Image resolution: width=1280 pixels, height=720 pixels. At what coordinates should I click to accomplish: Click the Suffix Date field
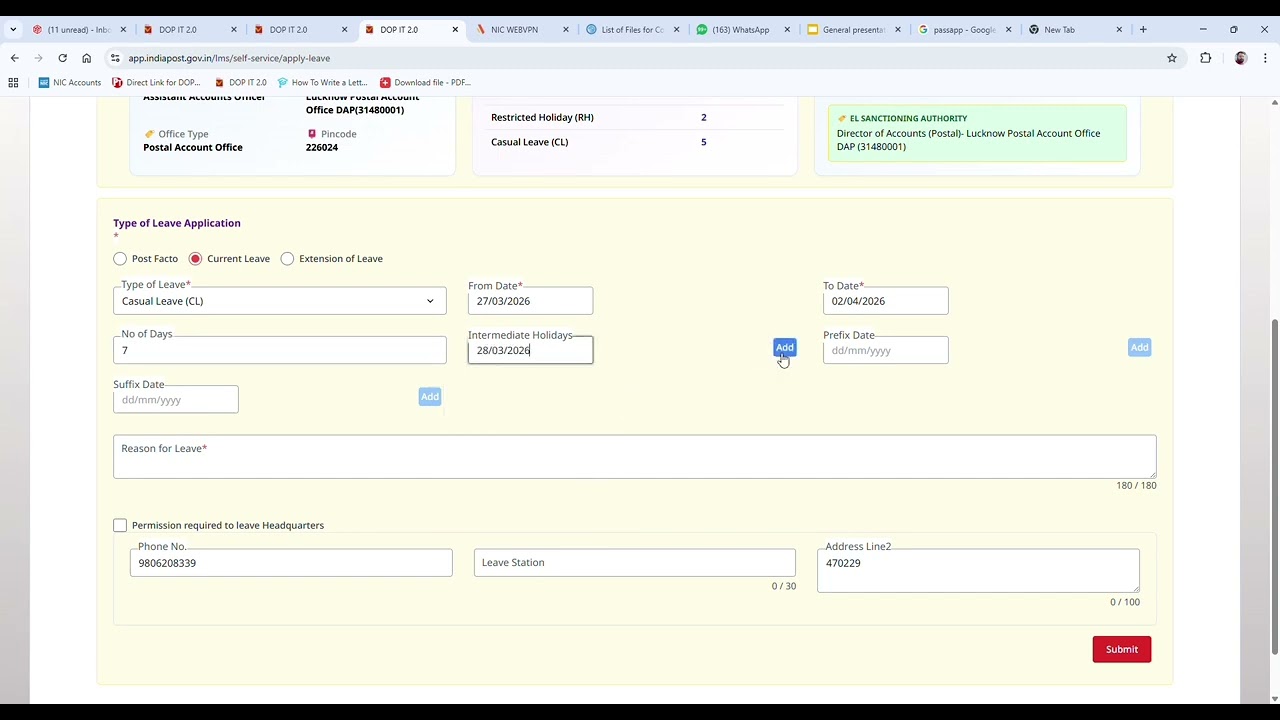click(x=175, y=400)
